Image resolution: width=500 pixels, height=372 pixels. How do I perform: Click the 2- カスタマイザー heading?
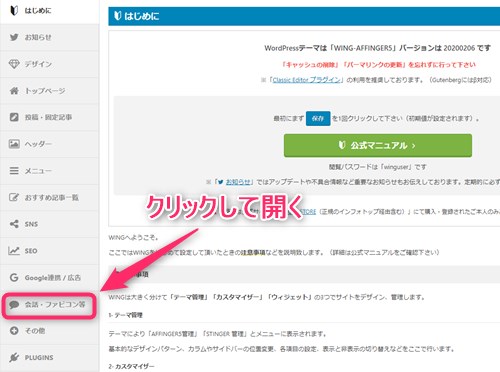coord(131,366)
